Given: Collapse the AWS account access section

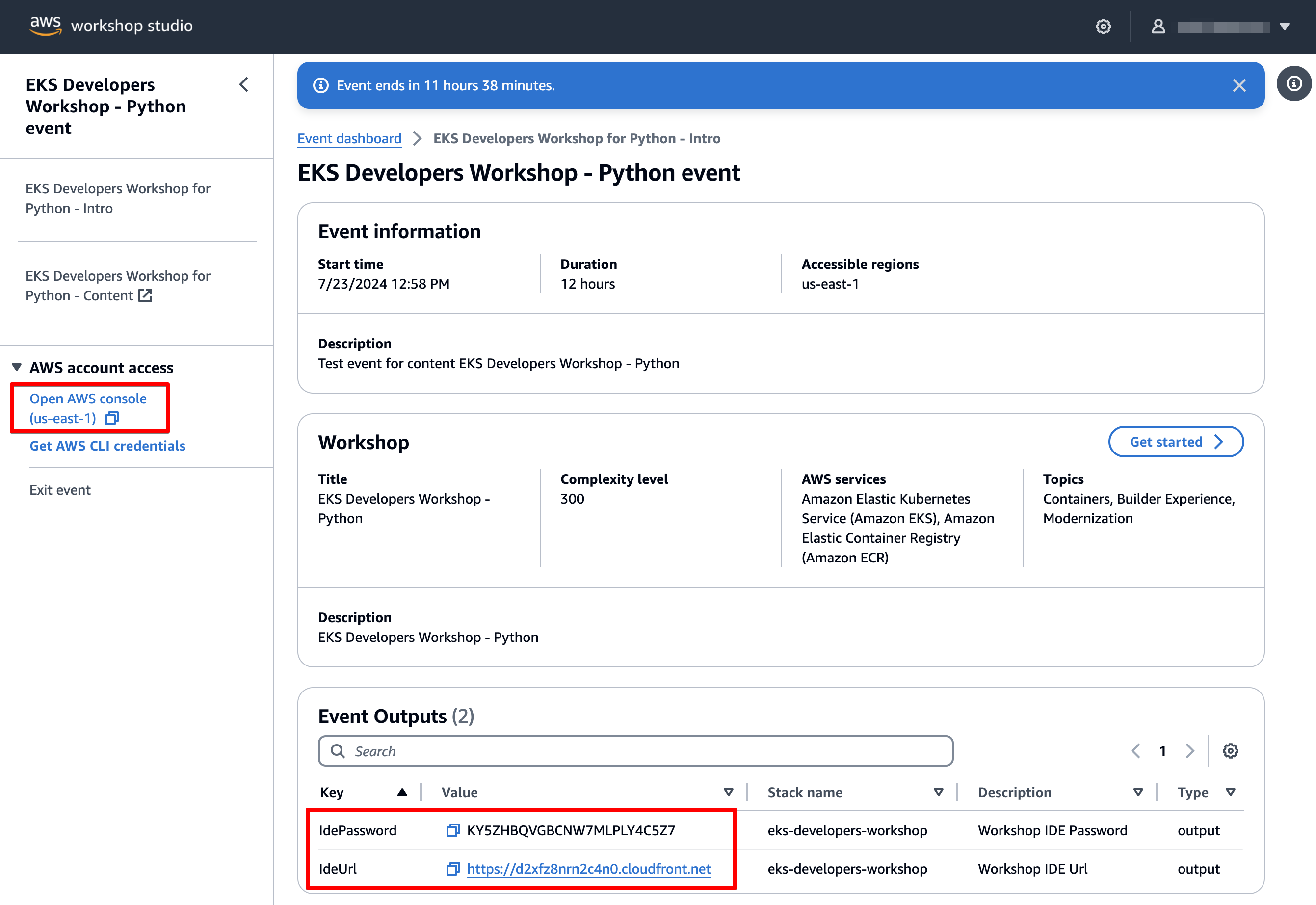Looking at the screenshot, I should 16,368.
